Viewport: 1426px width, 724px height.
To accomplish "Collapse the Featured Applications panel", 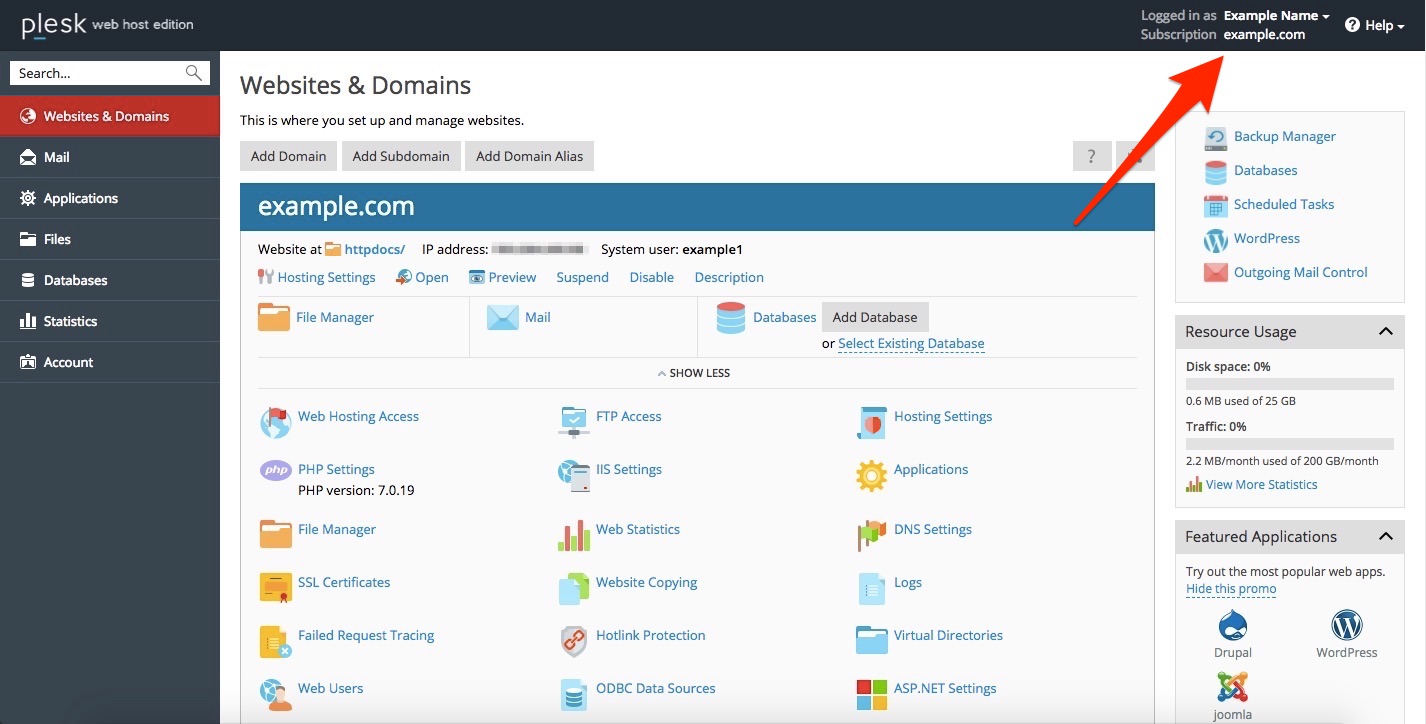I will pyautogui.click(x=1385, y=537).
